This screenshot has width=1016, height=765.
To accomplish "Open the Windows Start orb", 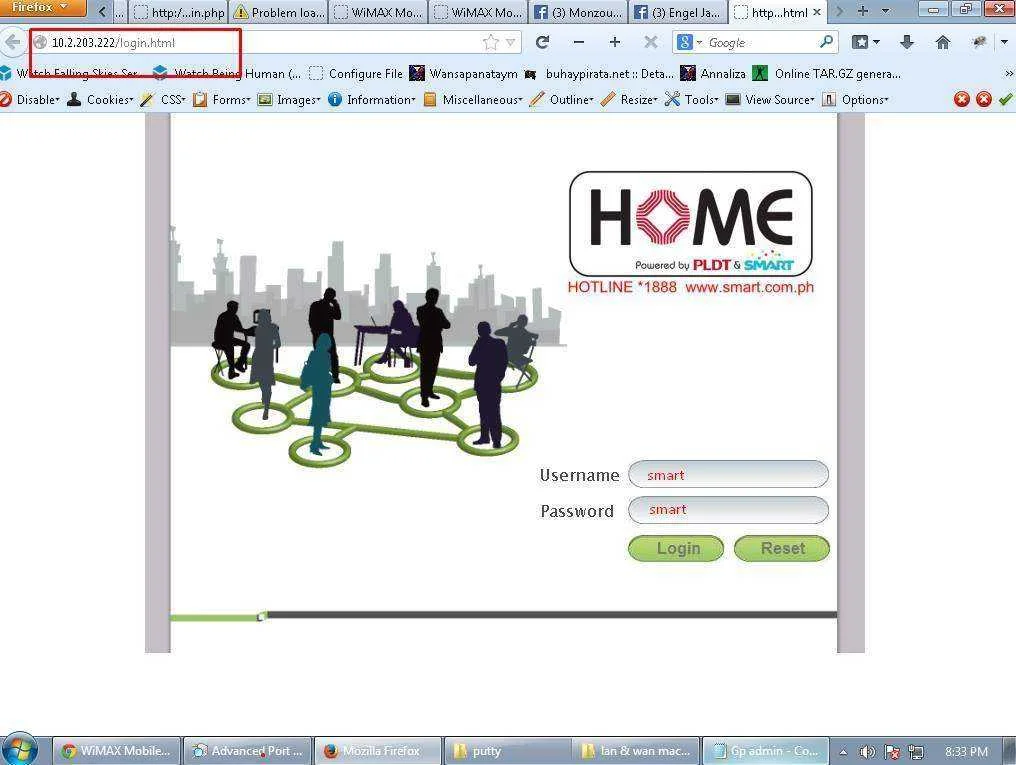I will pos(19,750).
